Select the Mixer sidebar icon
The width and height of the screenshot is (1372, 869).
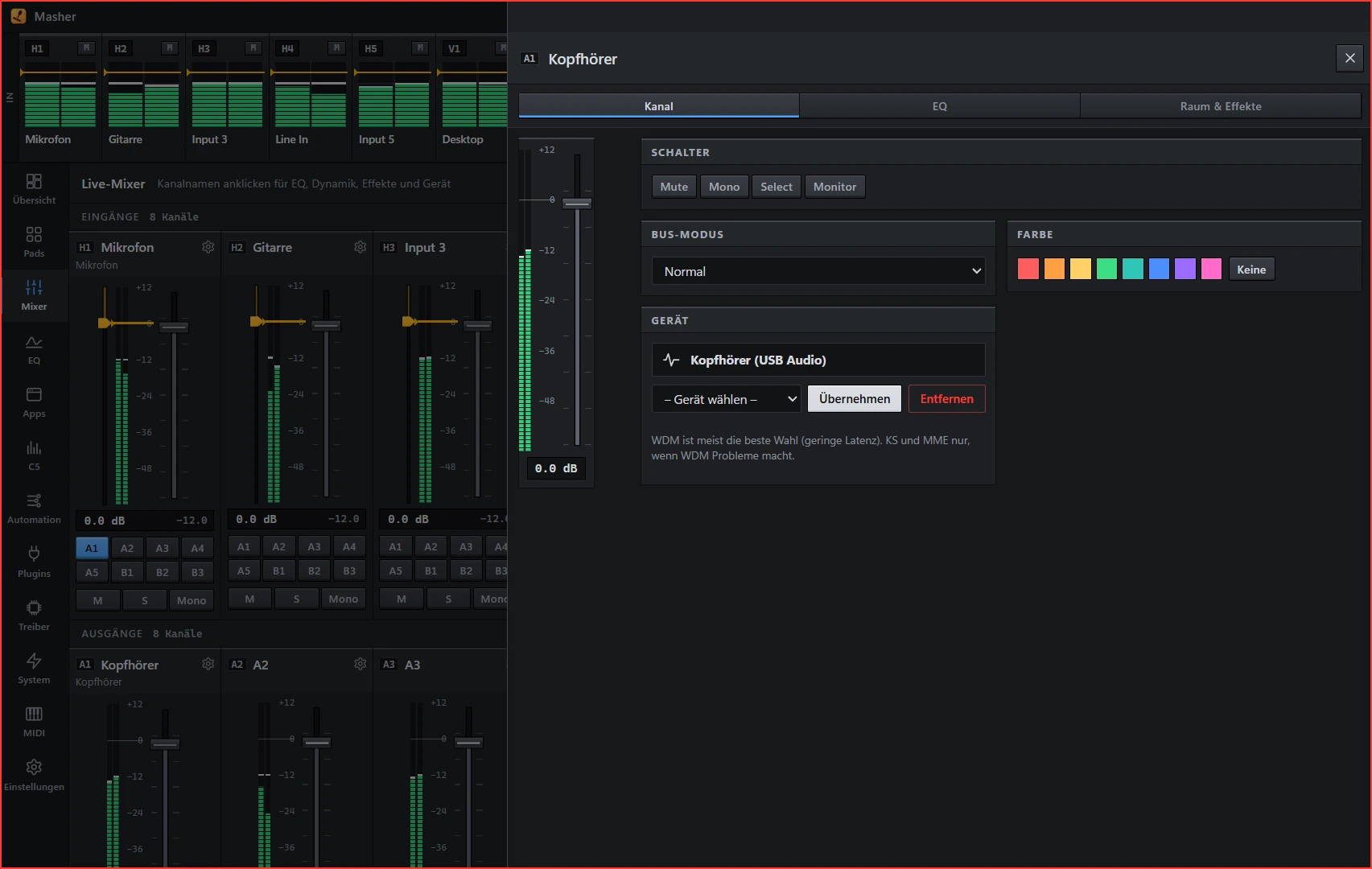34,295
